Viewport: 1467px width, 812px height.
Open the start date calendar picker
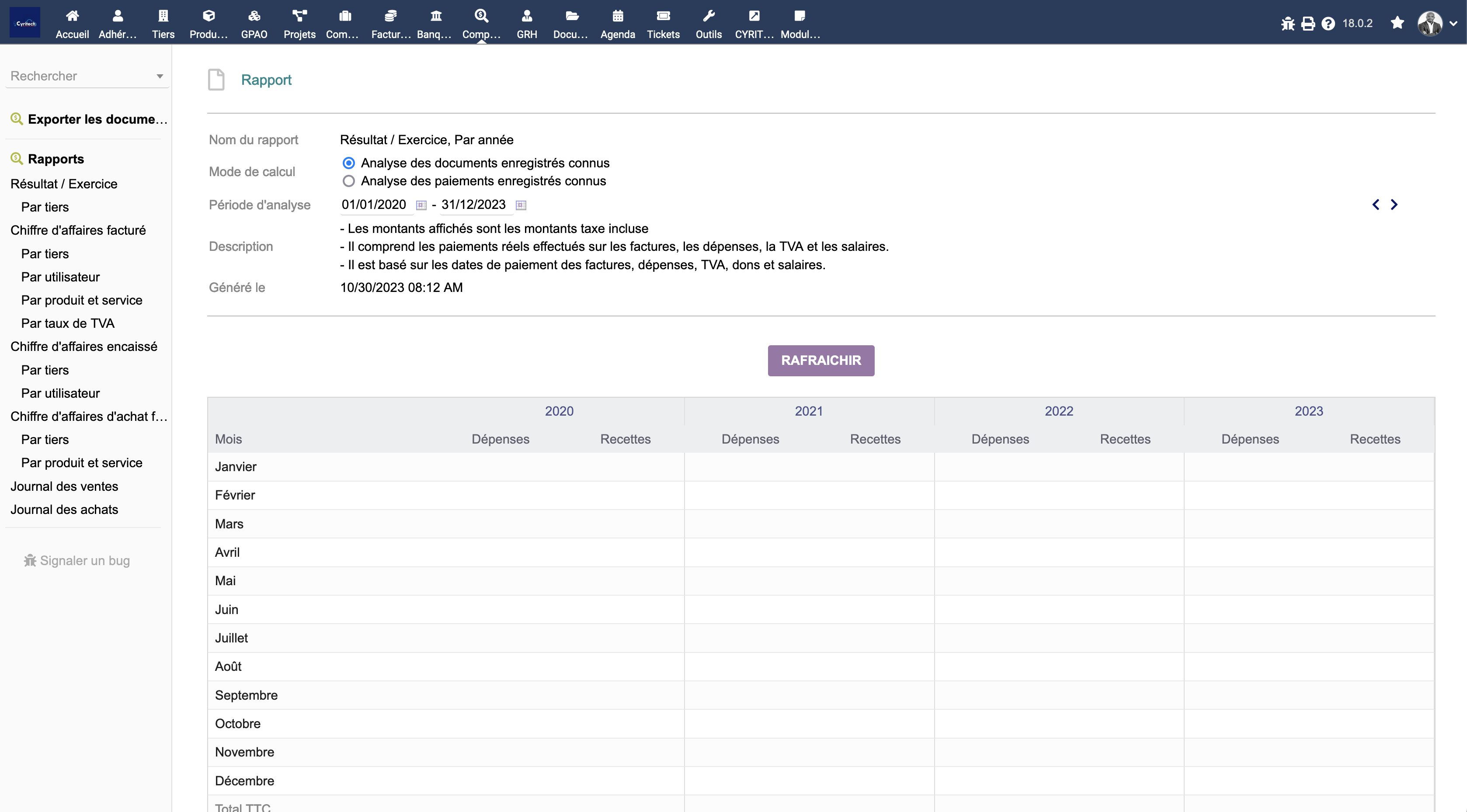[421, 205]
